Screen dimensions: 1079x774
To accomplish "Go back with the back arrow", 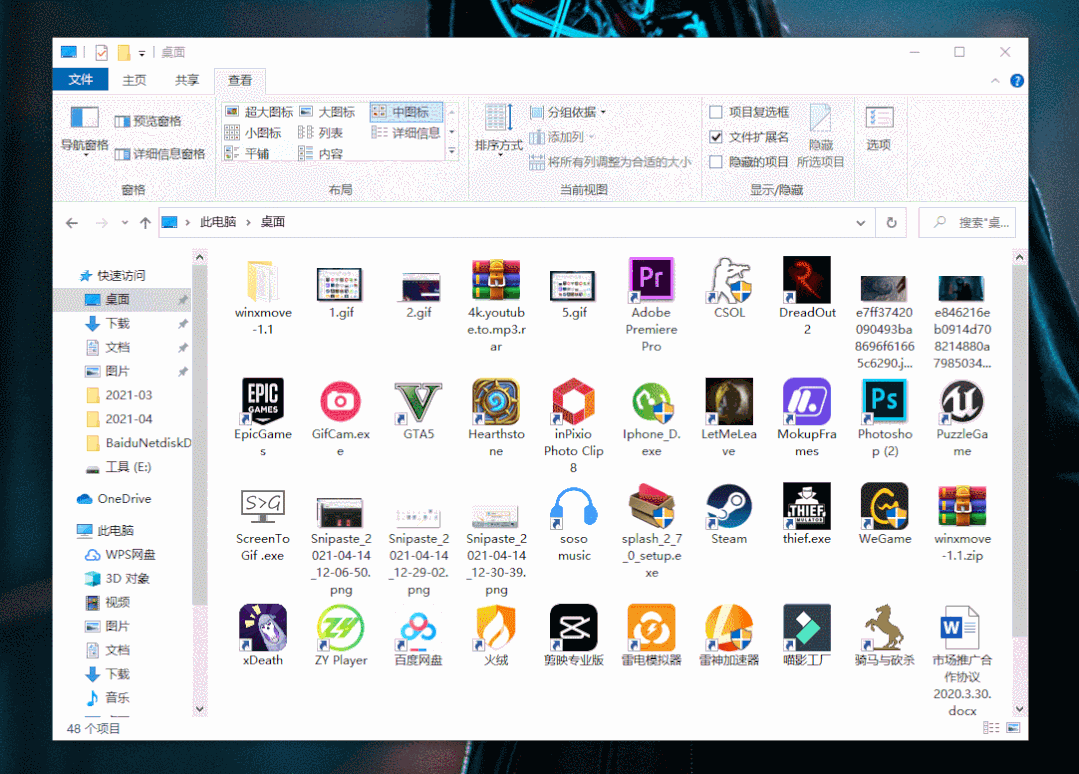I will click(72, 222).
